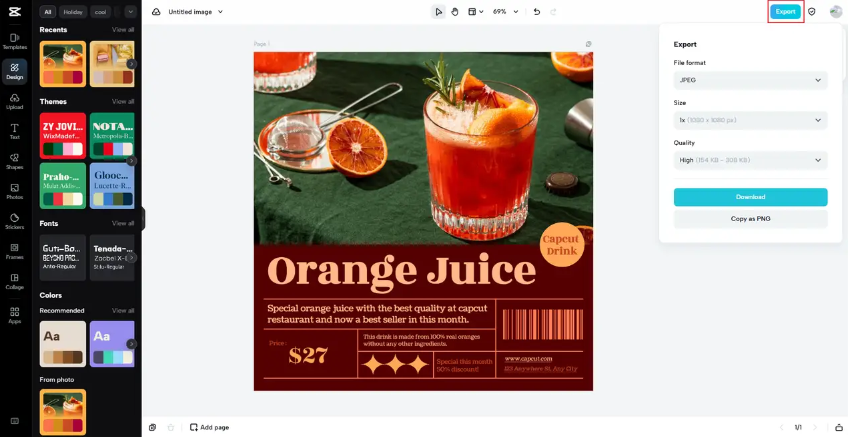Viewport: 848px width, 437px height.
Task: Show more Fonts with arrow
Action: (x=131, y=258)
